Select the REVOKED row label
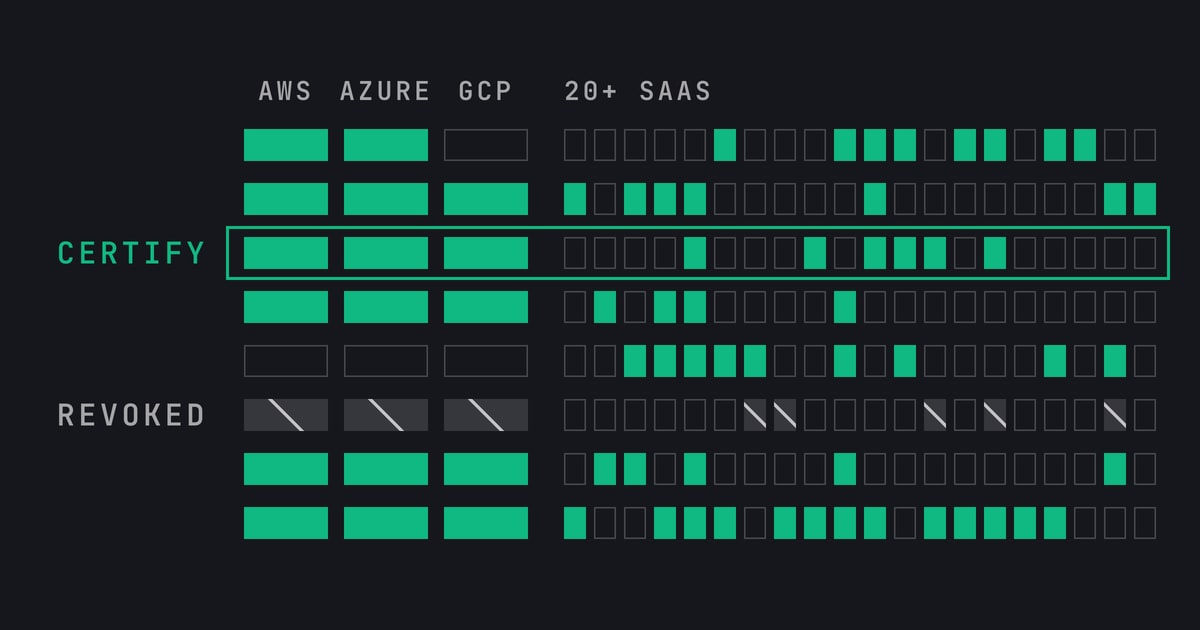 point(132,415)
